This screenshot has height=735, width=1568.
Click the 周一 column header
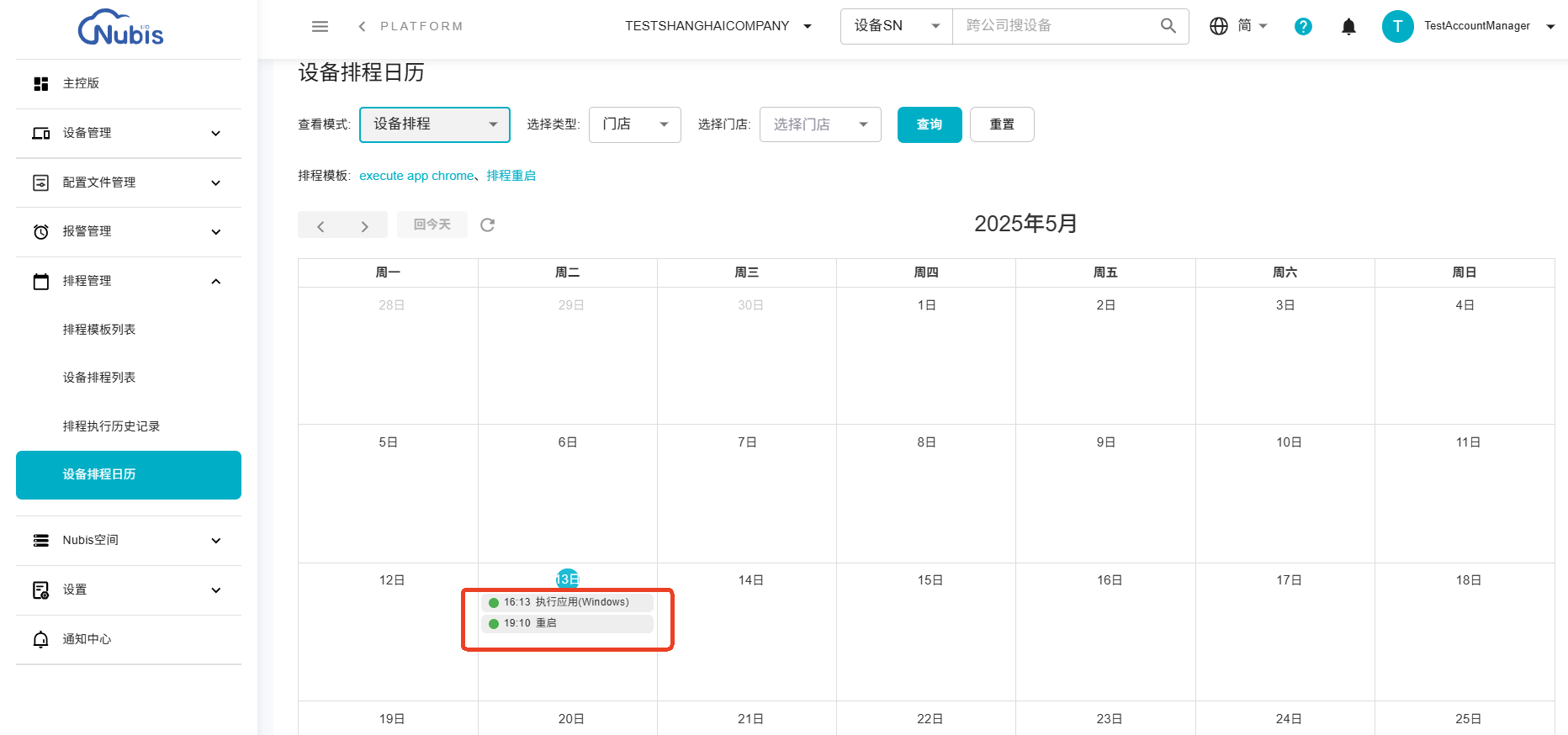coord(388,272)
